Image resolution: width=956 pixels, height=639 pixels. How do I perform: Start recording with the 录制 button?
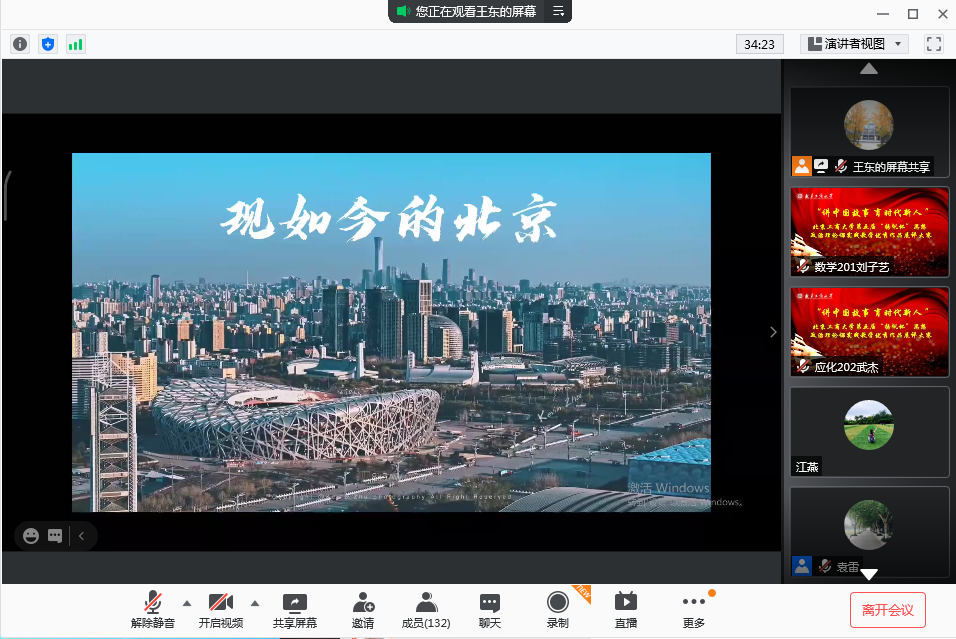[557, 609]
